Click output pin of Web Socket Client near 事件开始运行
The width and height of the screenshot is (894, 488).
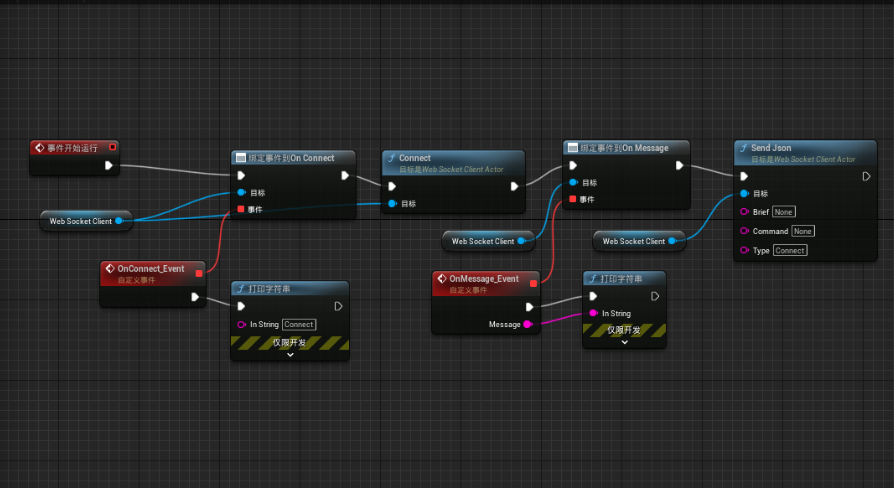[119, 221]
